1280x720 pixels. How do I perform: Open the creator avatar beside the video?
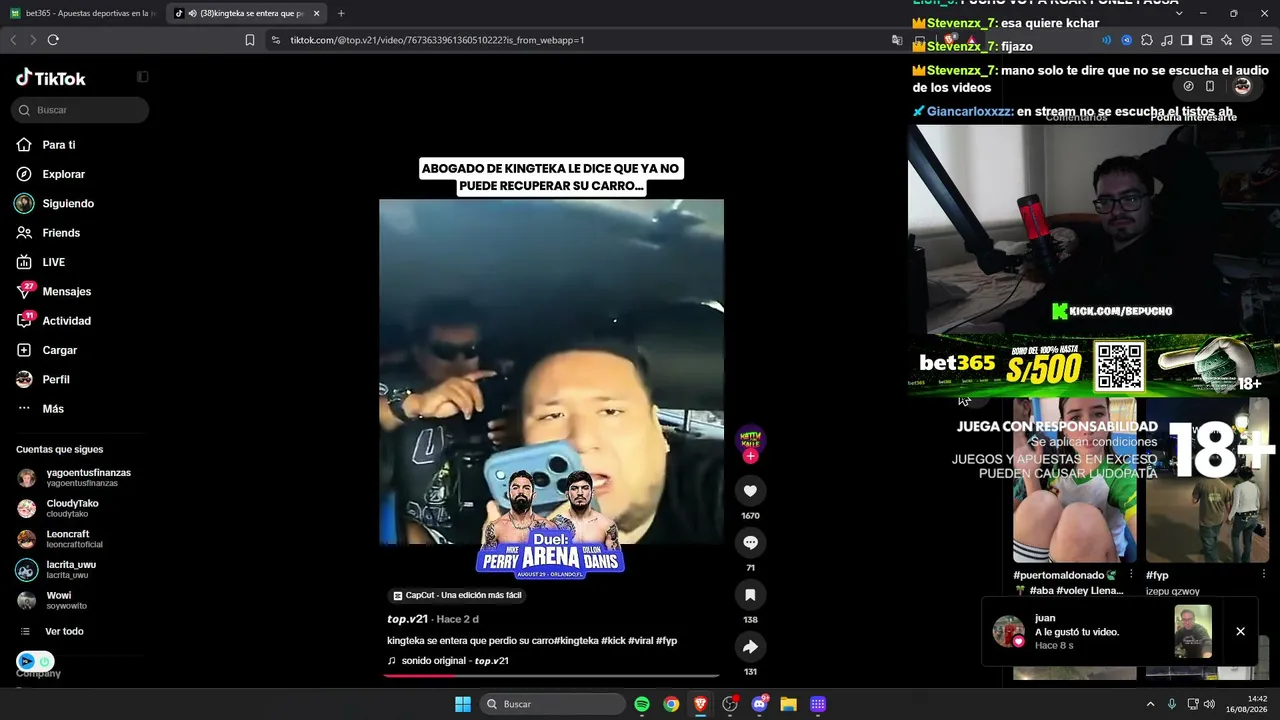click(750, 438)
